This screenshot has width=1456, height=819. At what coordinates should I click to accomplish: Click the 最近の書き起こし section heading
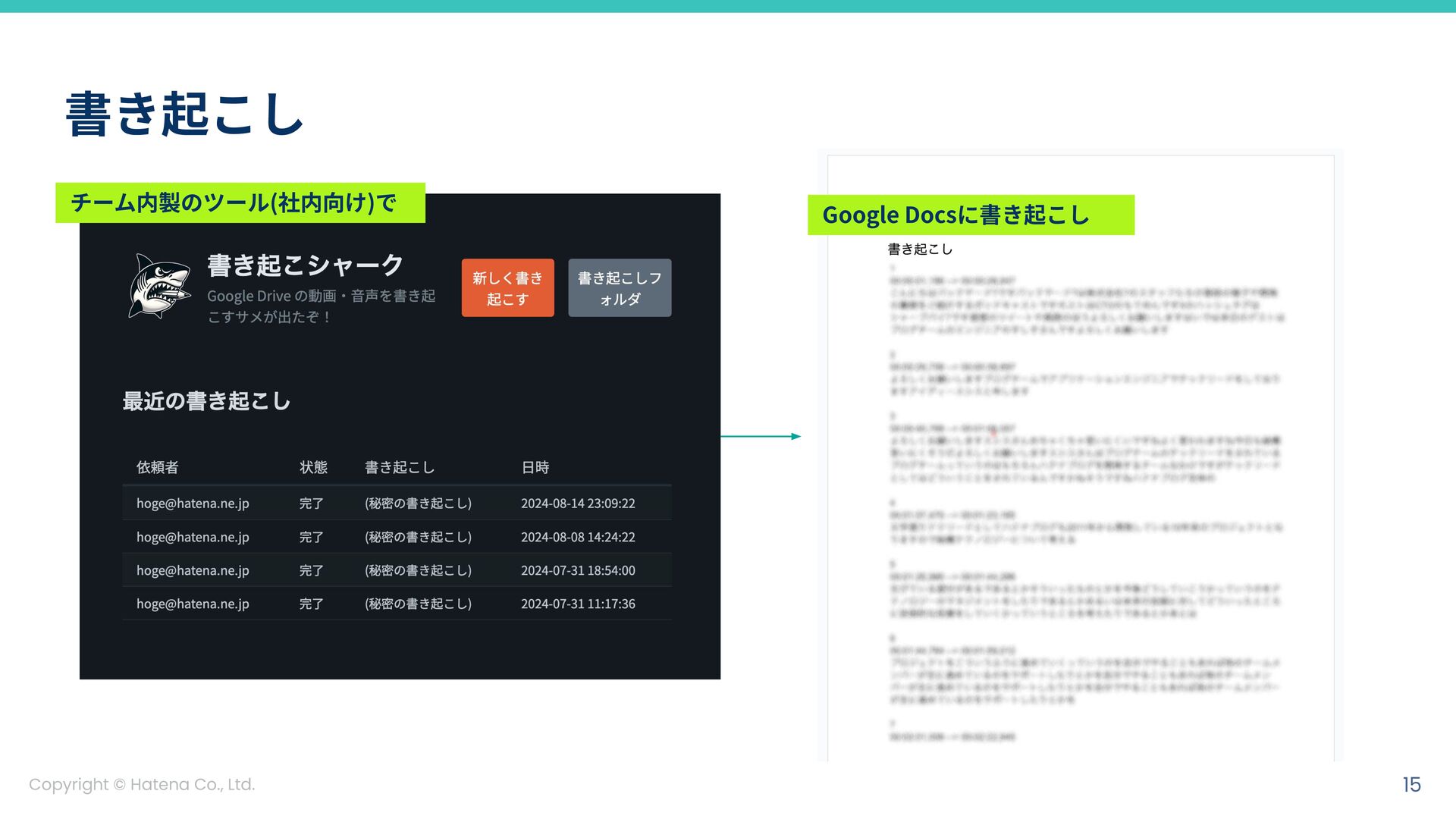coord(206,401)
